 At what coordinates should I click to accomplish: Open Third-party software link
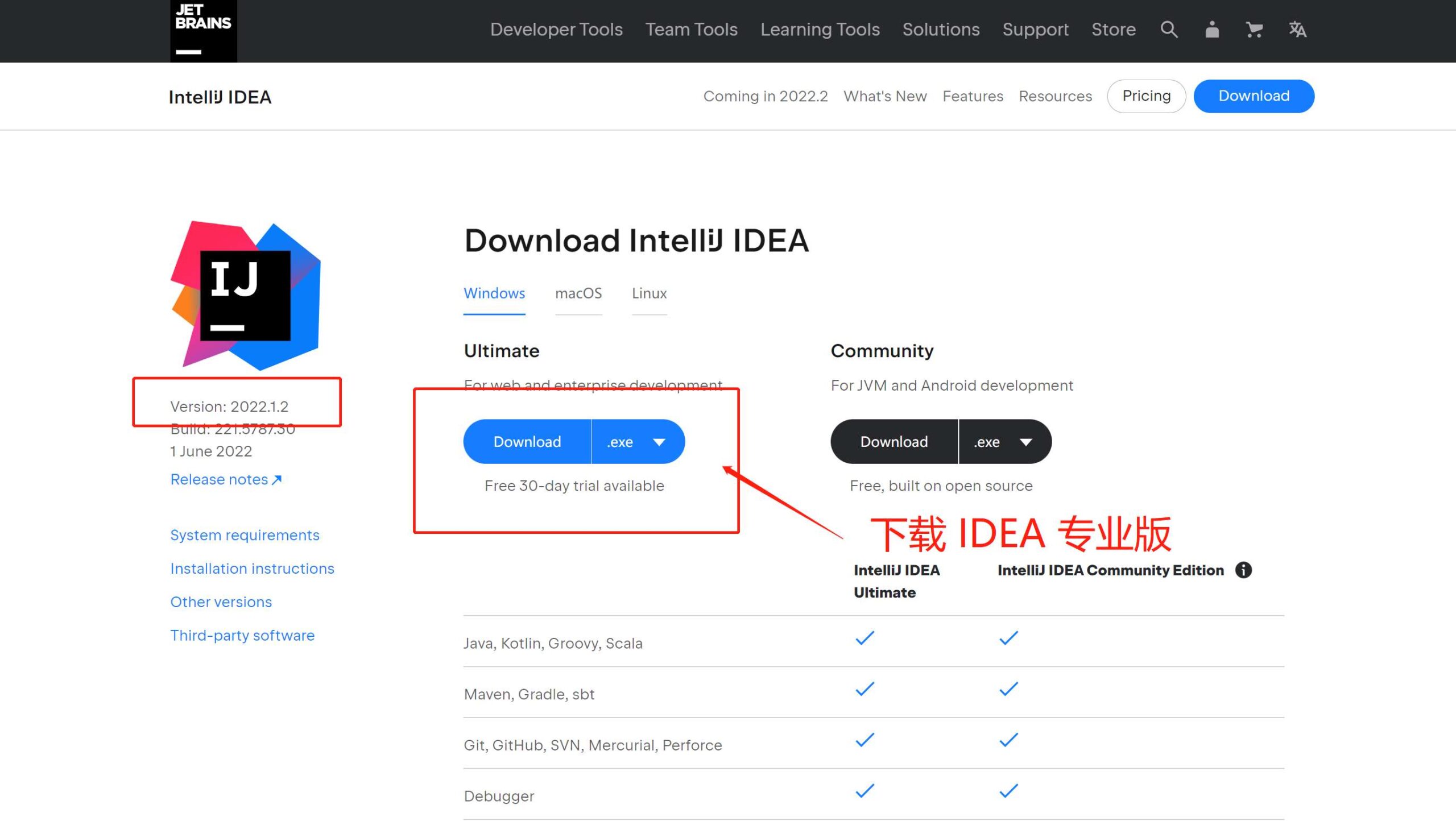click(242, 636)
